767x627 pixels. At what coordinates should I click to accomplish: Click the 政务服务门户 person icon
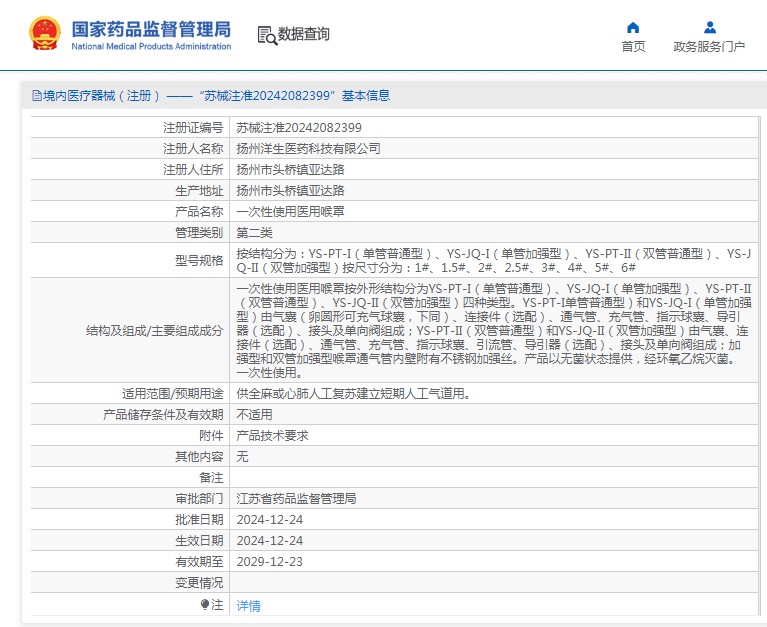pyautogui.click(x=709, y=27)
